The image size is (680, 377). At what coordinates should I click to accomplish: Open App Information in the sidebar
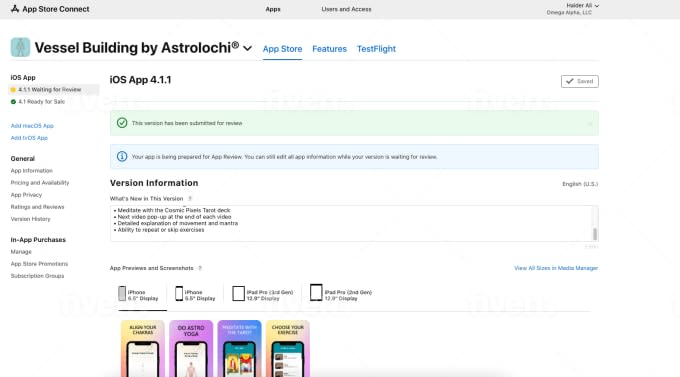pyautogui.click(x=32, y=171)
